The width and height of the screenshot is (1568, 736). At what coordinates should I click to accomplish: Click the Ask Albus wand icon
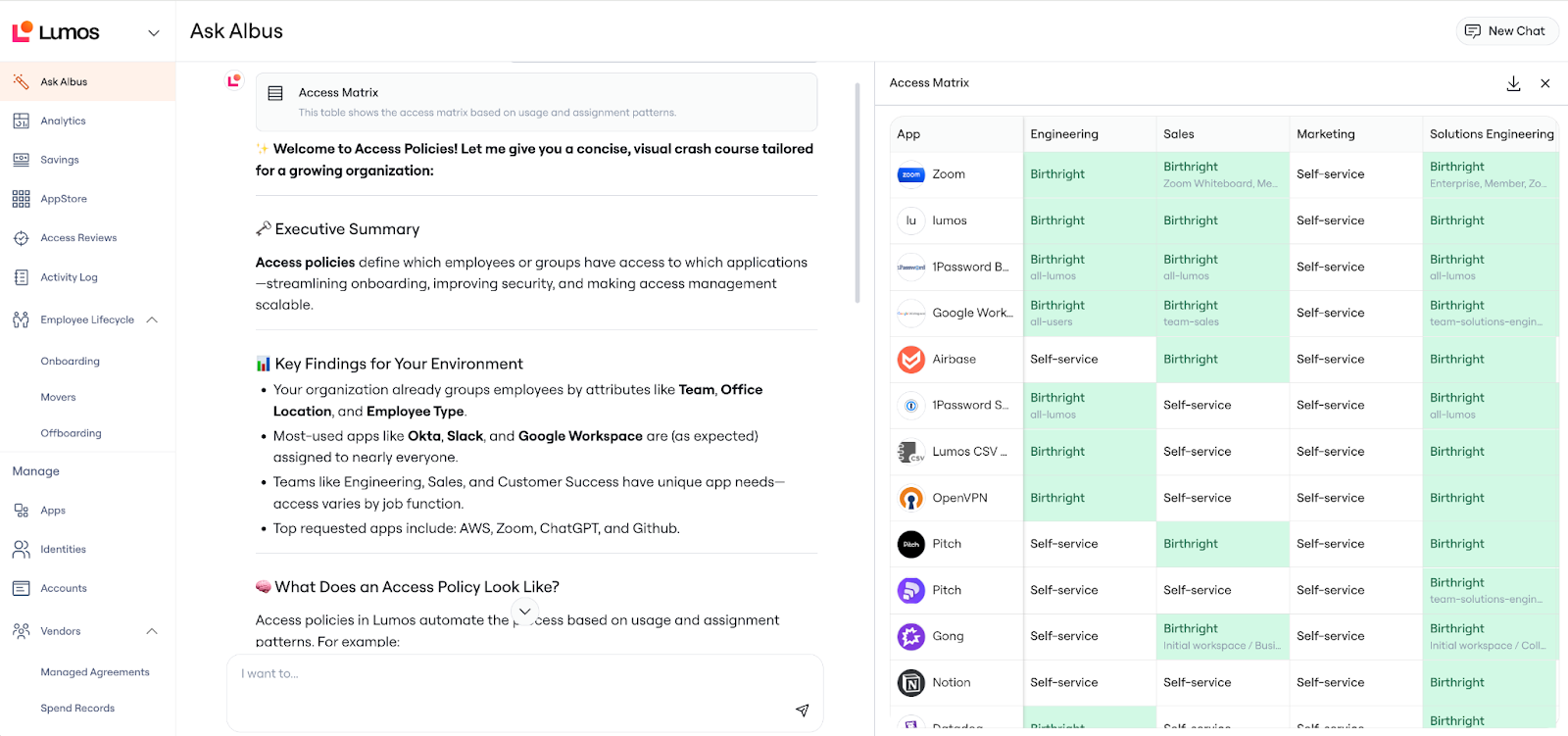pyautogui.click(x=22, y=81)
